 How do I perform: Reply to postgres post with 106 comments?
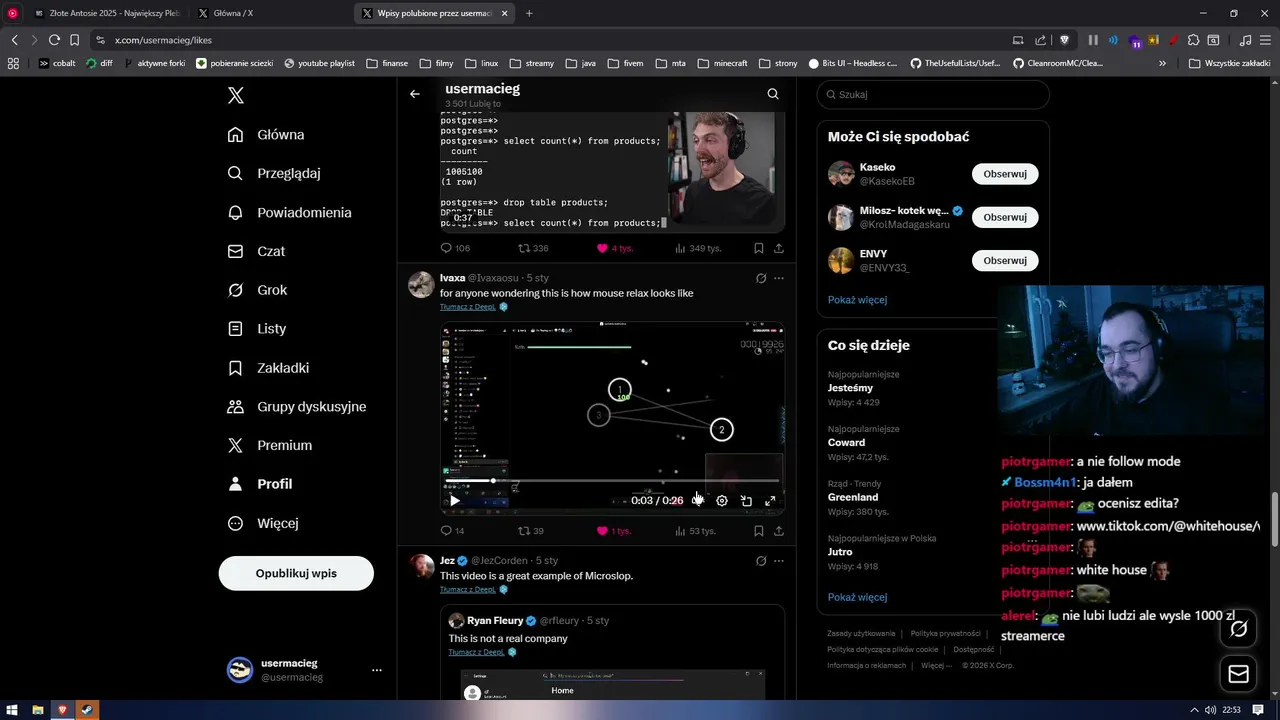[x=455, y=248]
